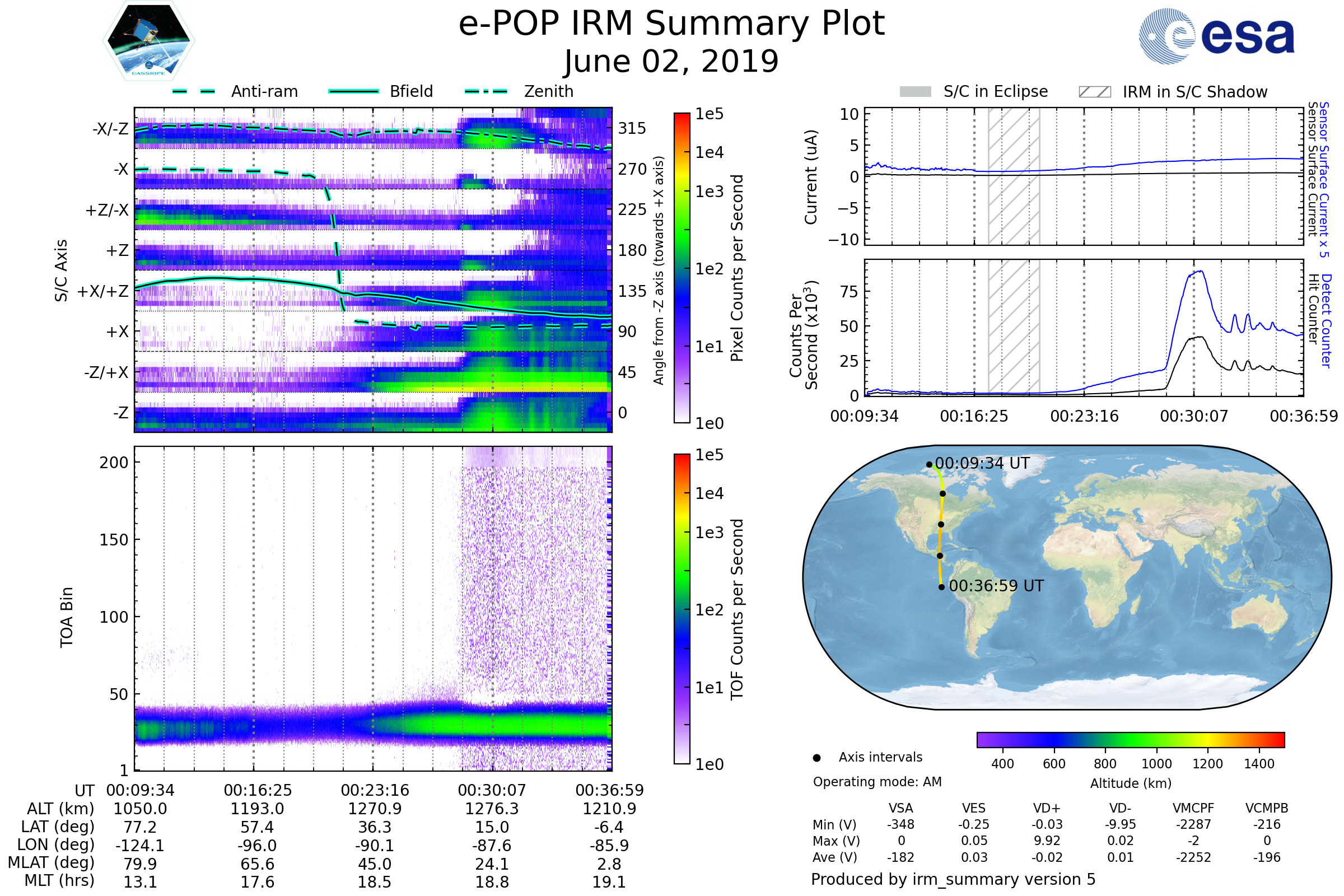Click the Operating mode: AM label
Screen dimensions: 1344x896
(x=877, y=782)
